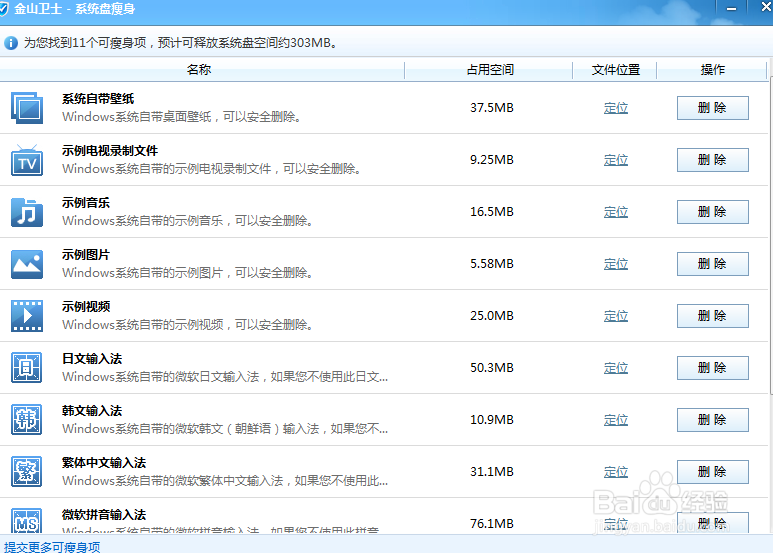This screenshot has width=773, height=553.
Task: Click the sample video film icon
Action: point(27,316)
